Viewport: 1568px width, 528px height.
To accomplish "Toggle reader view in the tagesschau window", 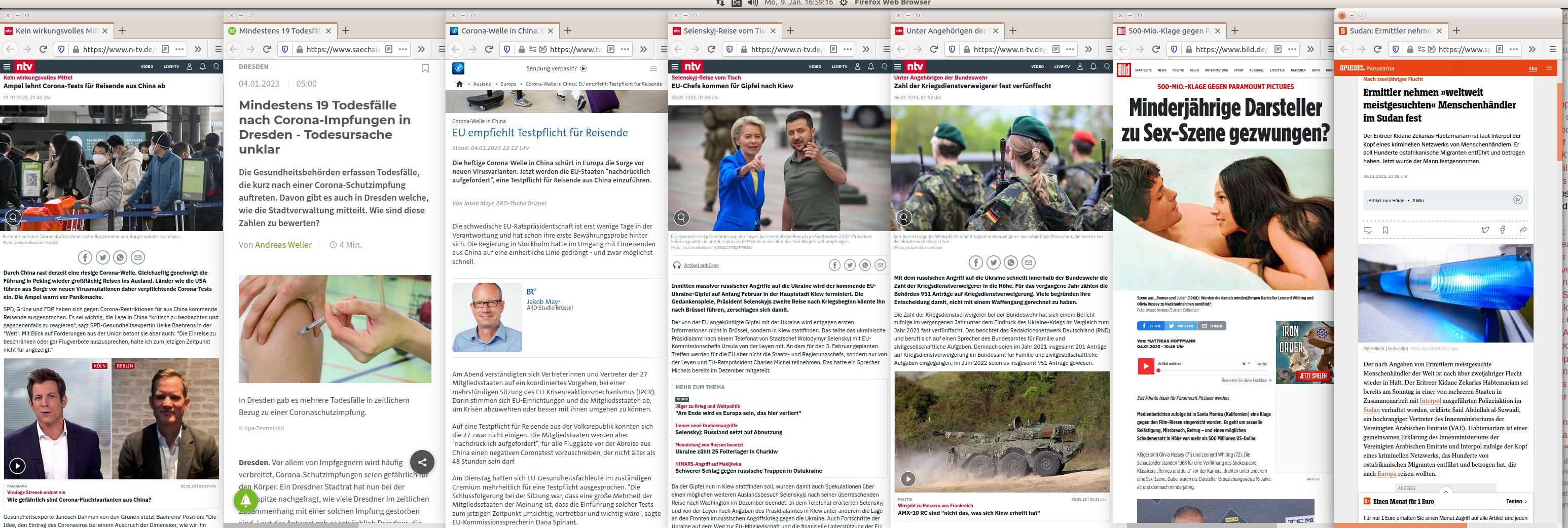I will pyautogui.click(x=610, y=49).
